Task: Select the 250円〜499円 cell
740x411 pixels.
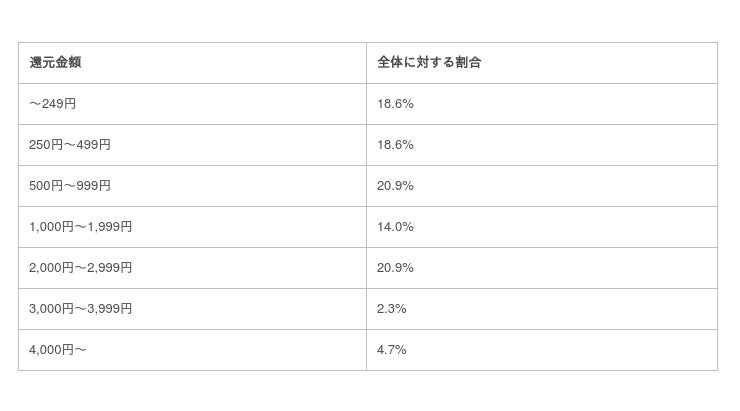Action: click(70, 145)
